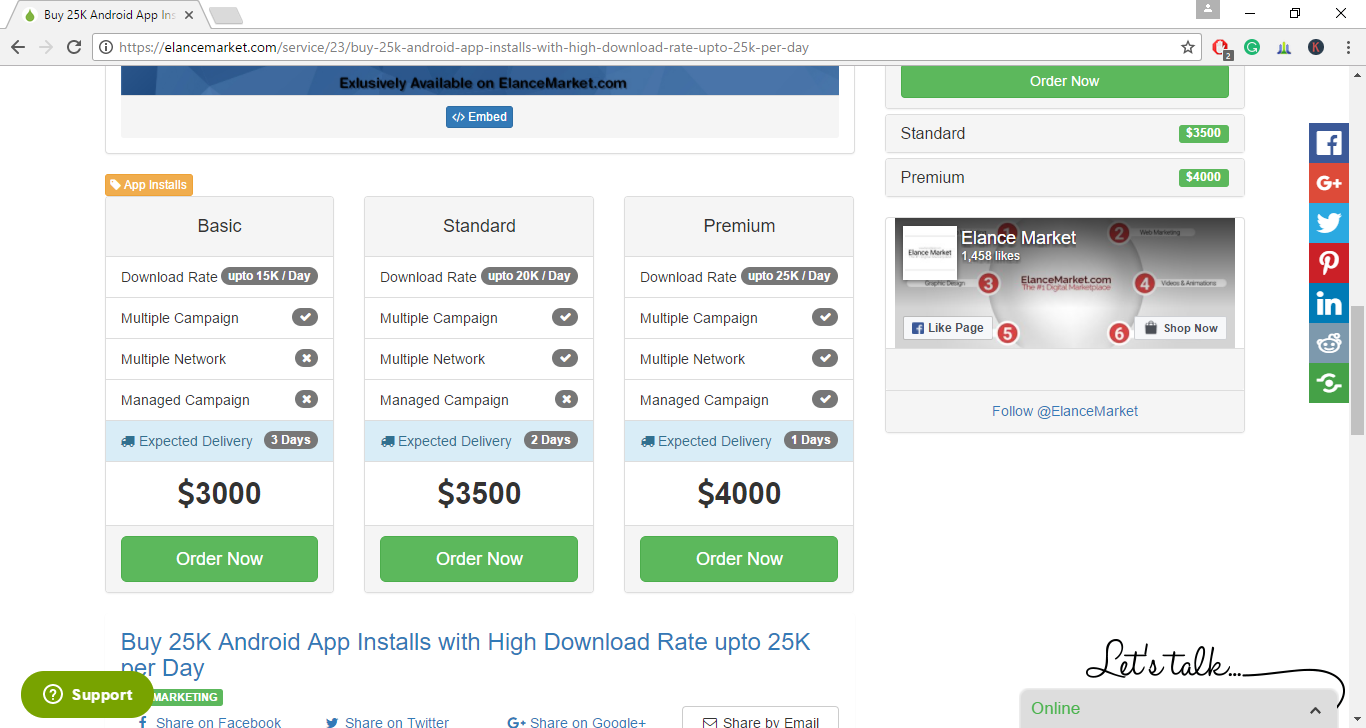Click Standard plan Multiple Network checkmark
This screenshot has height=728, width=1366.
pyautogui.click(x=565, y=359)
